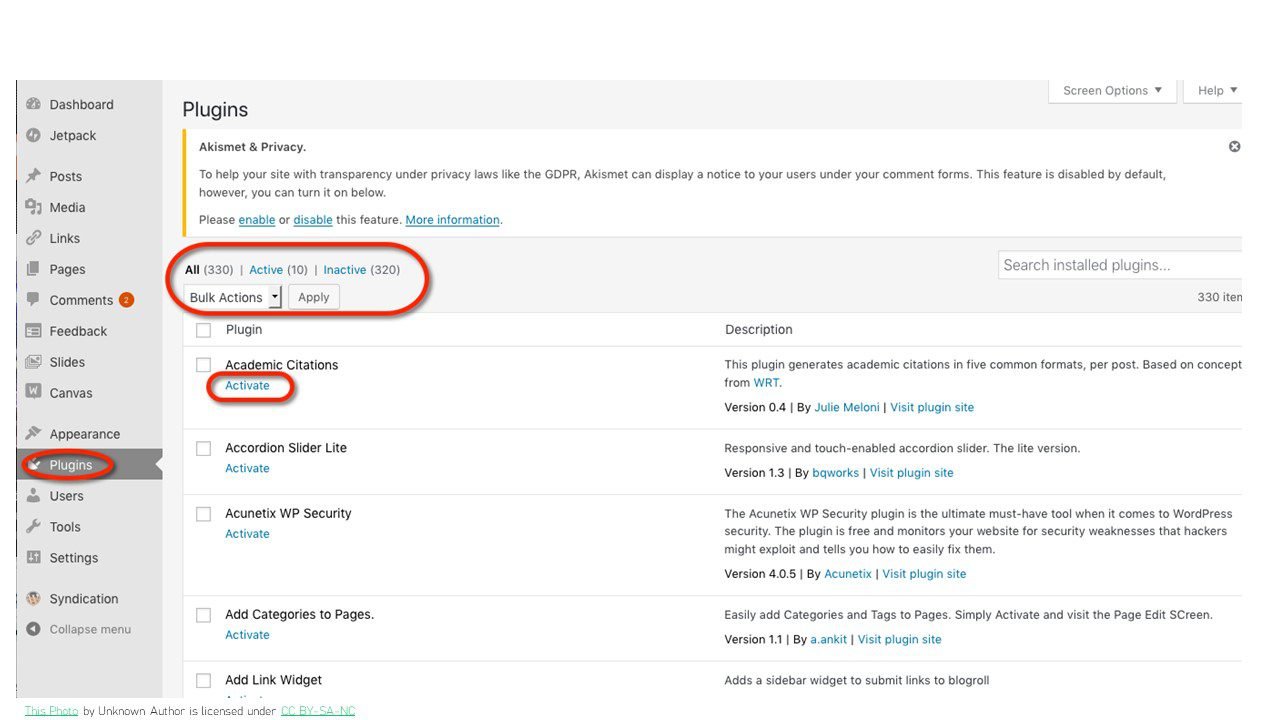Click the Media icon in sidebar

33,207
